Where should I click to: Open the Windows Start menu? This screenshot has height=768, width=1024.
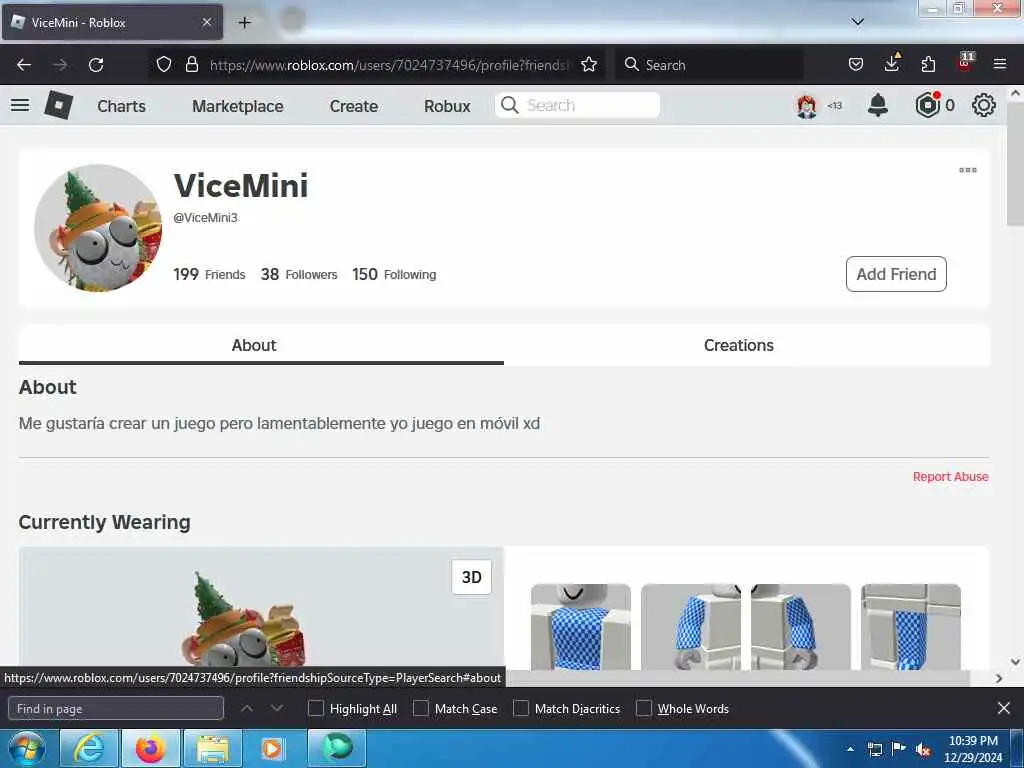27,748
